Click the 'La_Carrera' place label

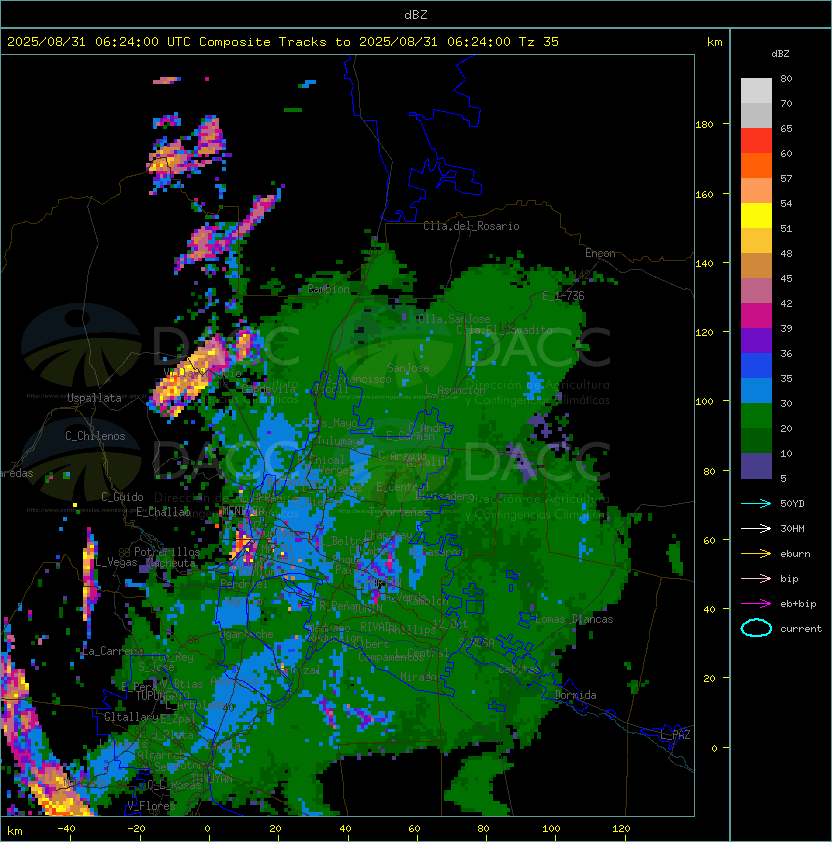pos(112,651)
